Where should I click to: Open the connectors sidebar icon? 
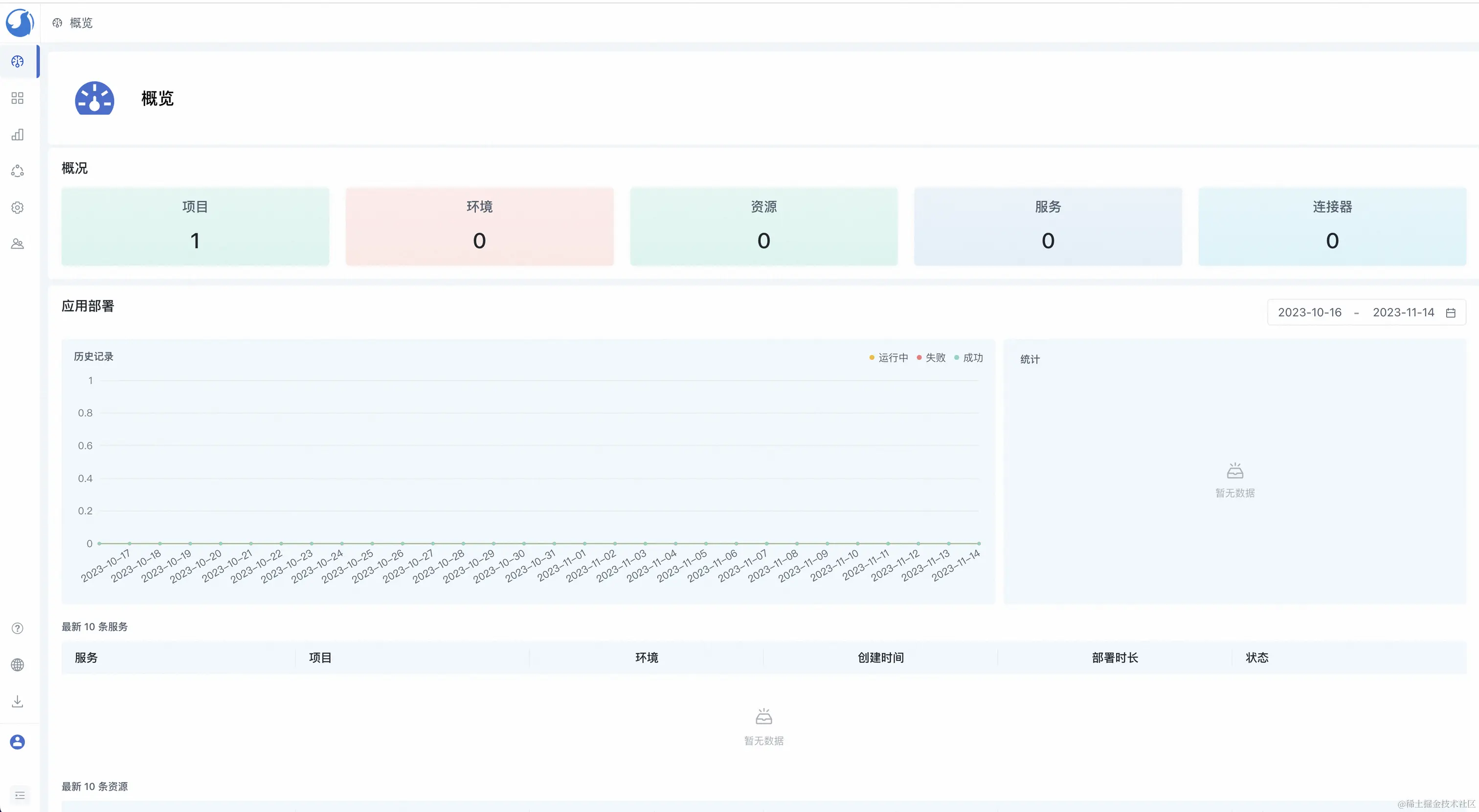click(18, 171)
